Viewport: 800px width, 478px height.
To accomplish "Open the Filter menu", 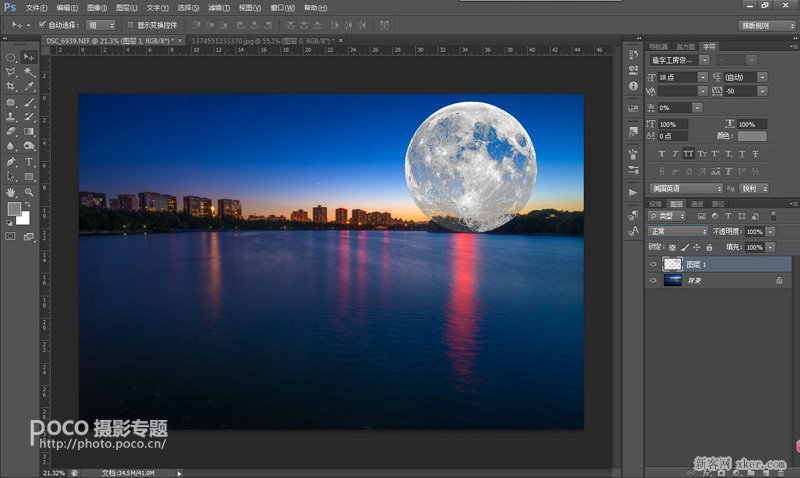I will (x=218, y=8).
